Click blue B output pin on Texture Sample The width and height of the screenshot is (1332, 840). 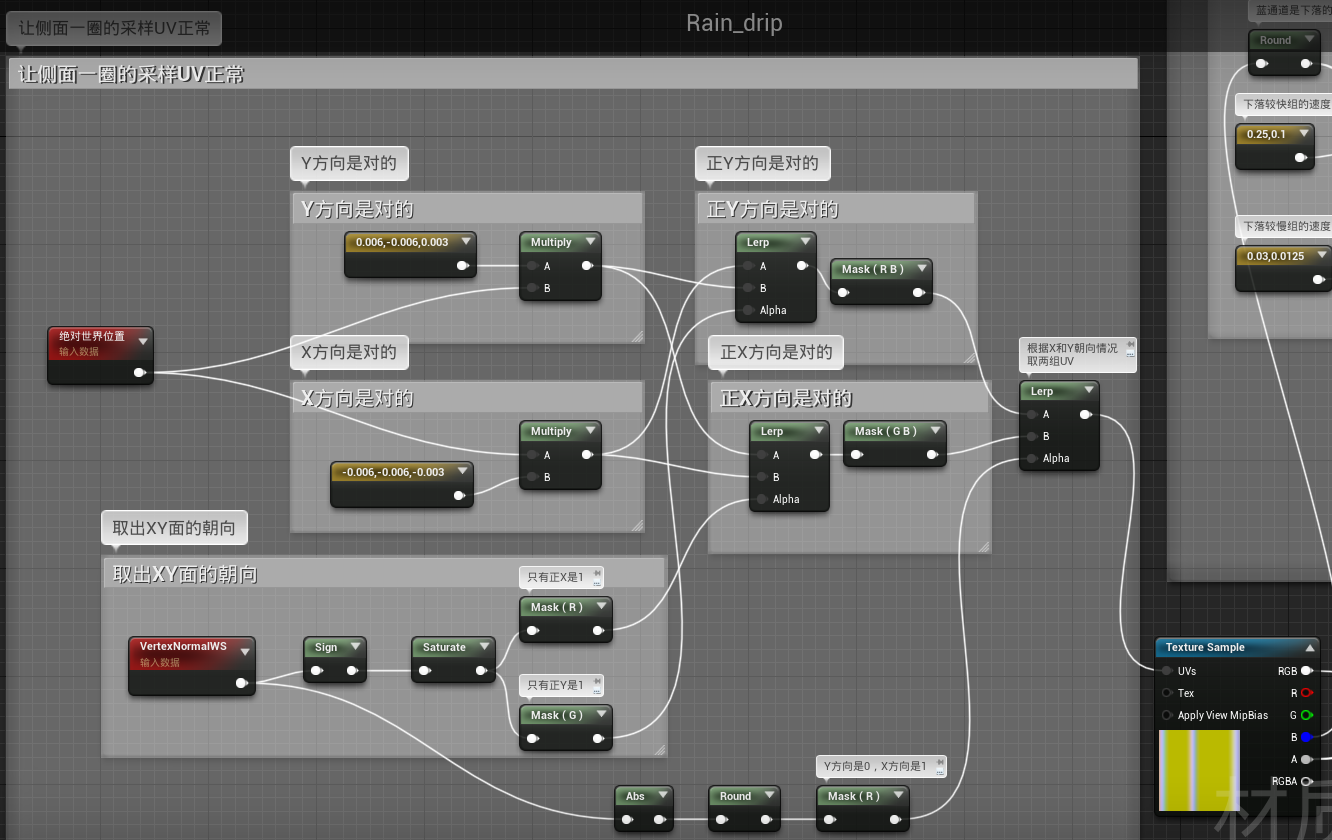[1306, 737]
